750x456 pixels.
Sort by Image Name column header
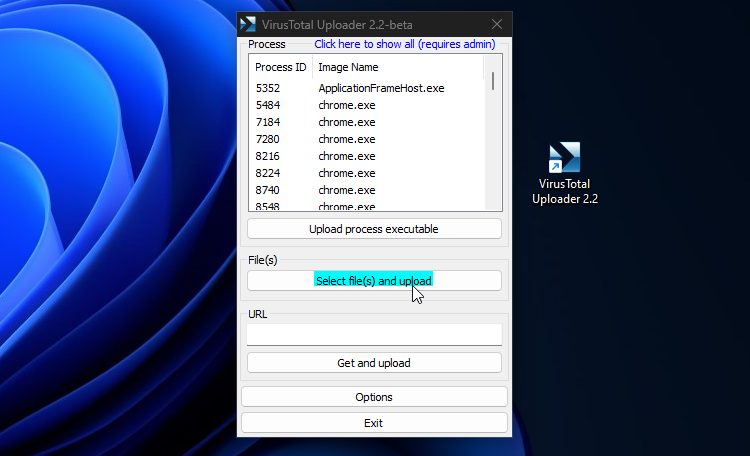398,67
